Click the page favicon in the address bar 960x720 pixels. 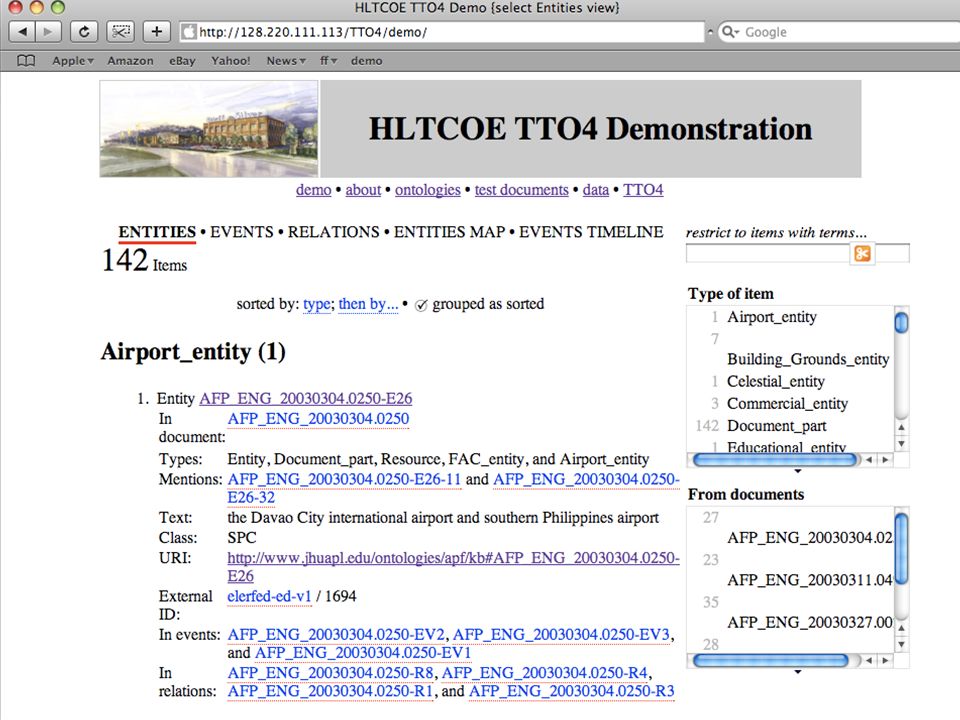click(190, 32)
